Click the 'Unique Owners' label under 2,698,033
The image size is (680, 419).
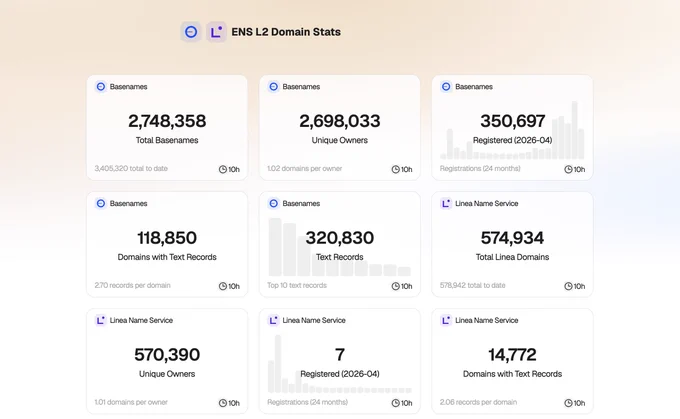pos(340,140)
